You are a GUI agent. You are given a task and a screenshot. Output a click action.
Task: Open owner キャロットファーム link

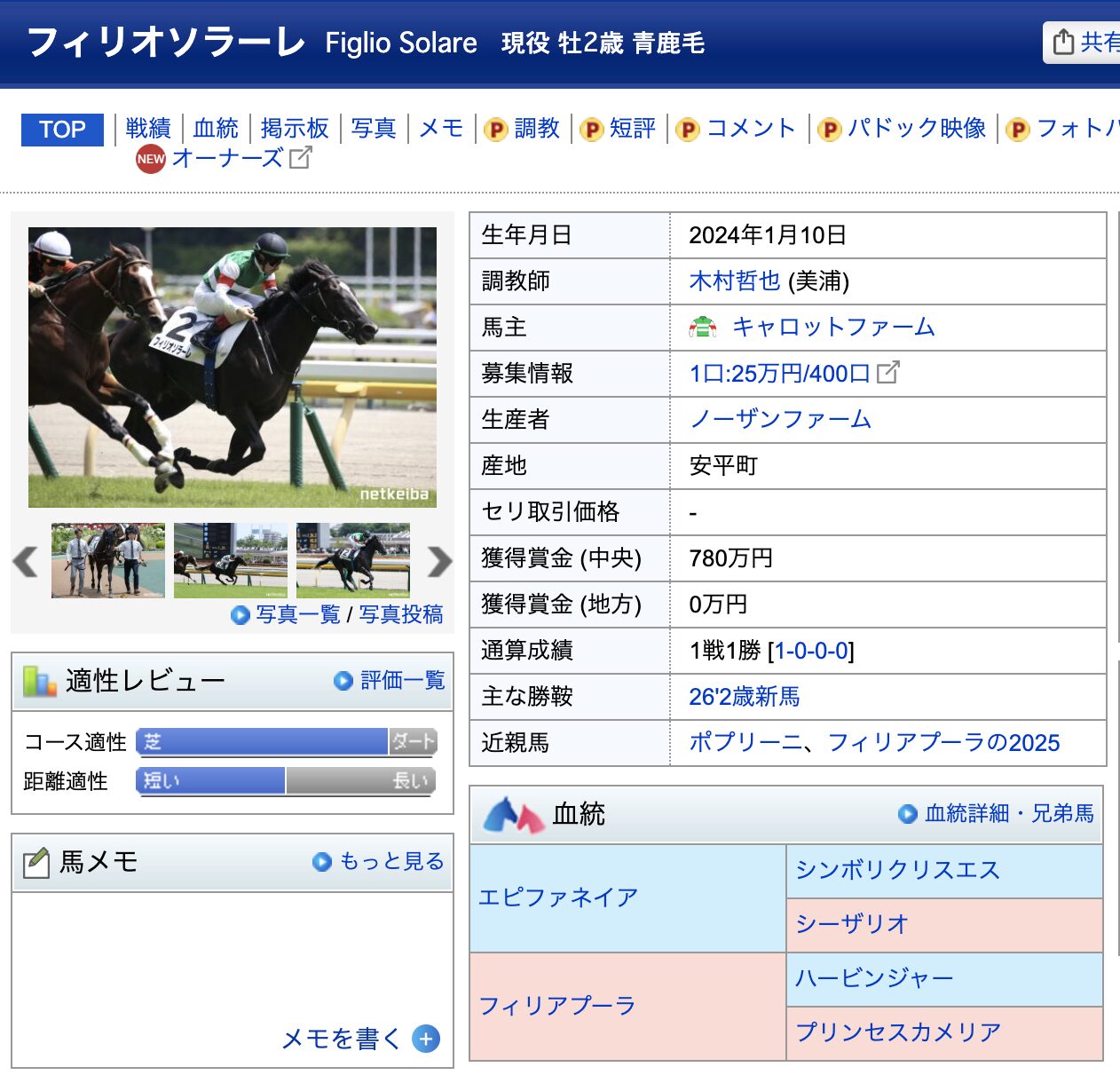[832, 328]
